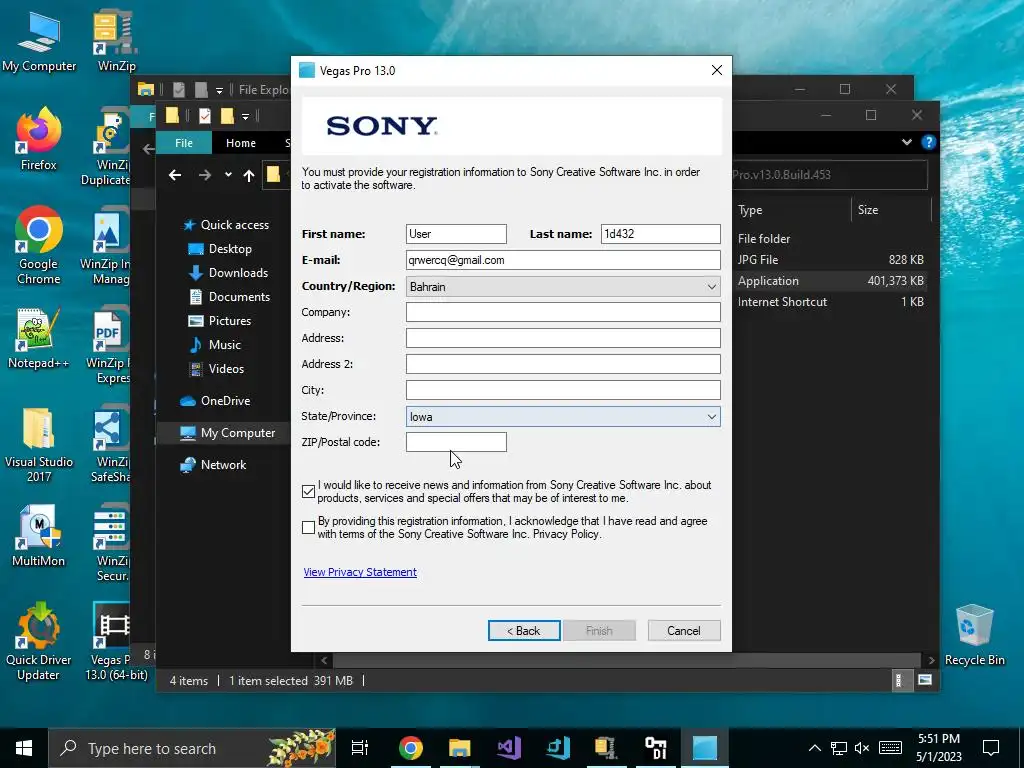Image resolution: width=1024 pixels, height=768 pixels.
Task: Open WinZip Image Manager desktop shortcut
Action: 108,246
